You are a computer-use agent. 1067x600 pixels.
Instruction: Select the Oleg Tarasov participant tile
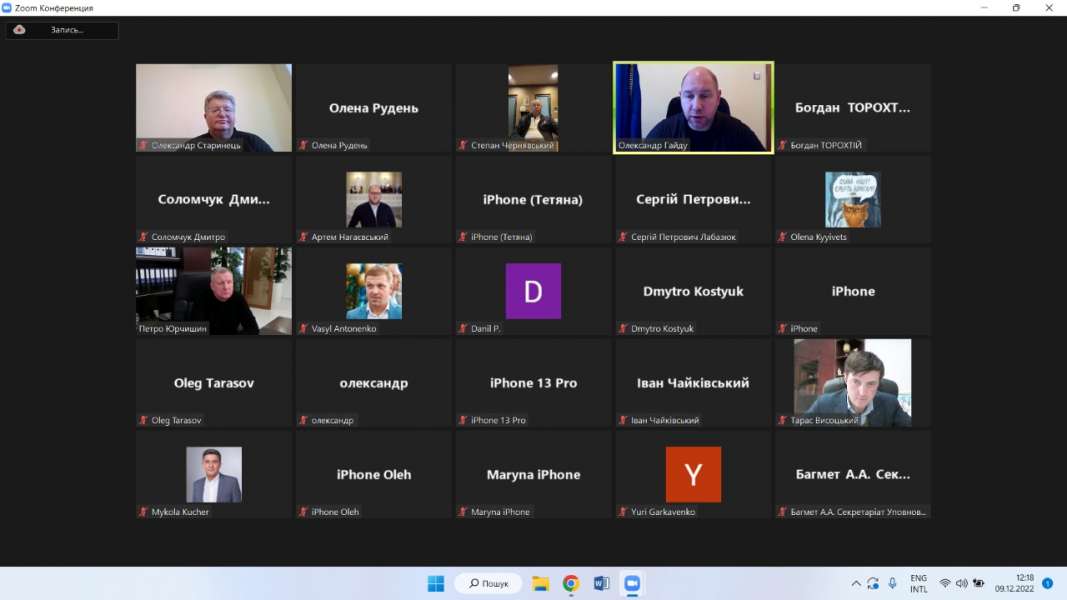[x=214, y=383]
